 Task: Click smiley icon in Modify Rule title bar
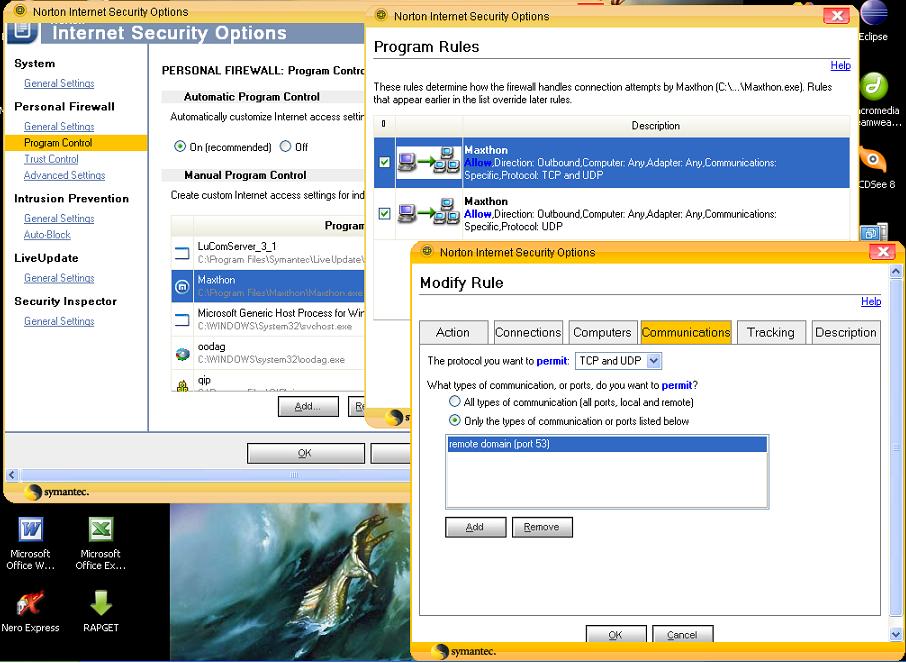[427, 252]
